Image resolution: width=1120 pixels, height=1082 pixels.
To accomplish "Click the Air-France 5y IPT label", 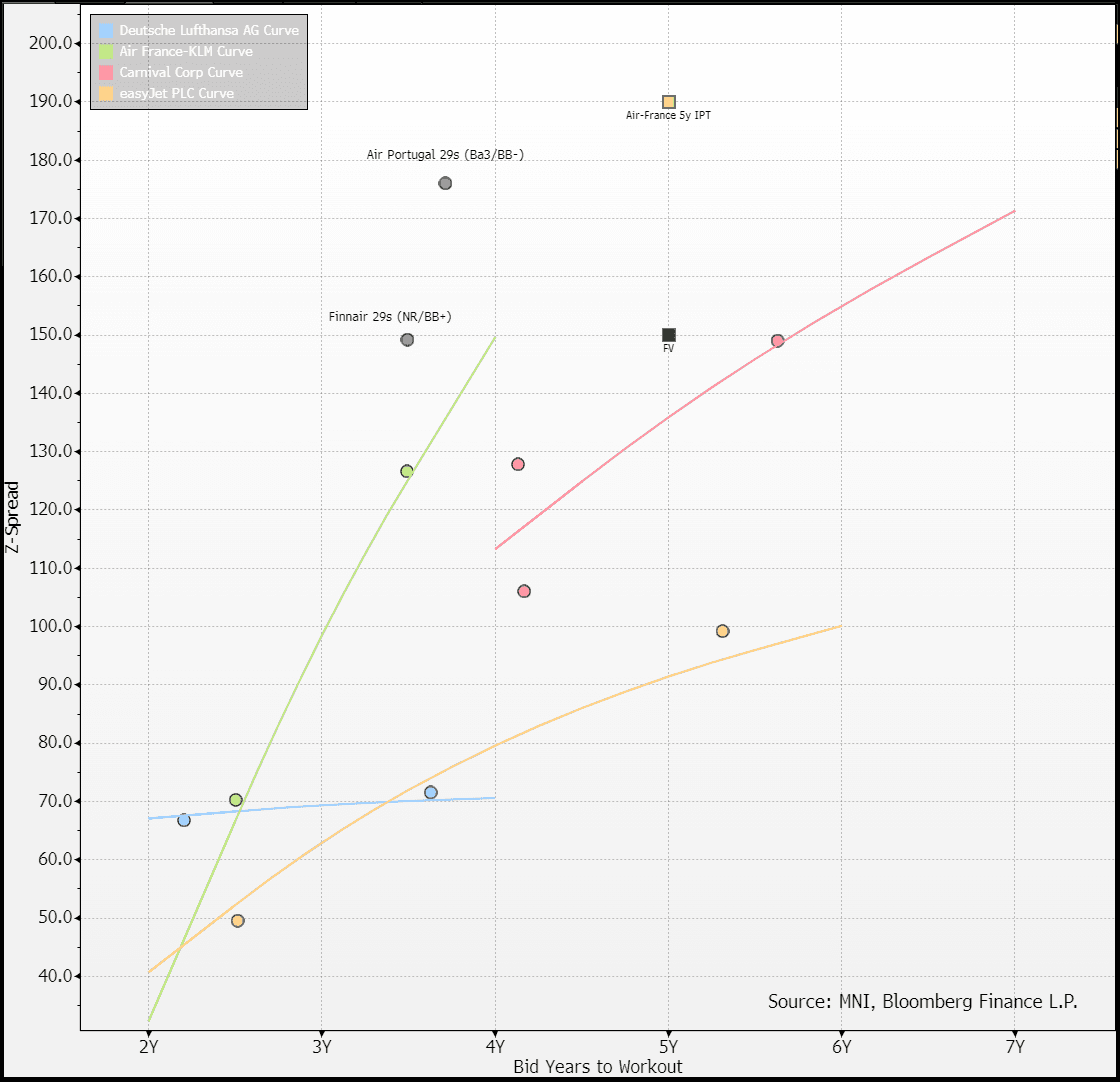I will [x=669, y=115].
